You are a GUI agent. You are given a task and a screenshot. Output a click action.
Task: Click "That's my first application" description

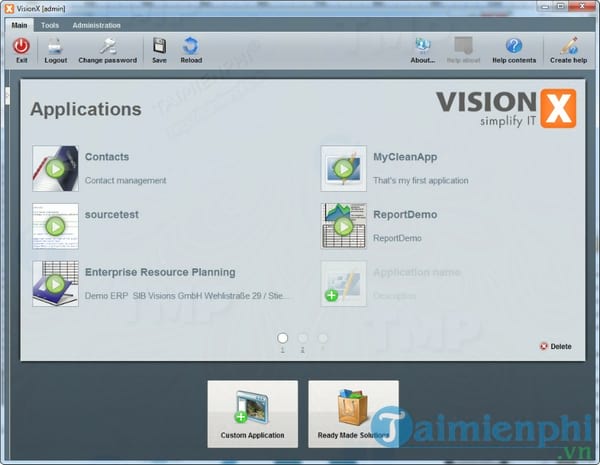(421, 180)
